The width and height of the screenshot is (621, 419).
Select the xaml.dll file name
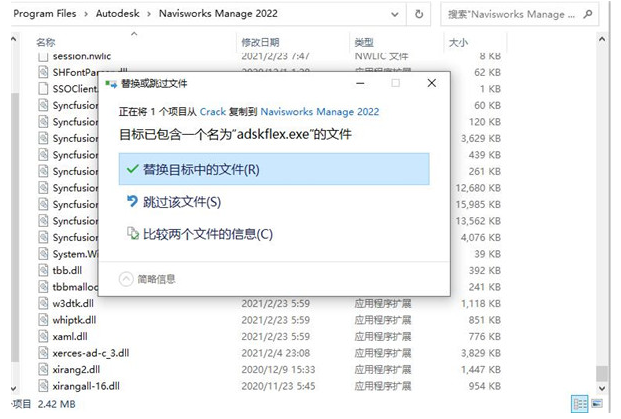70,336
